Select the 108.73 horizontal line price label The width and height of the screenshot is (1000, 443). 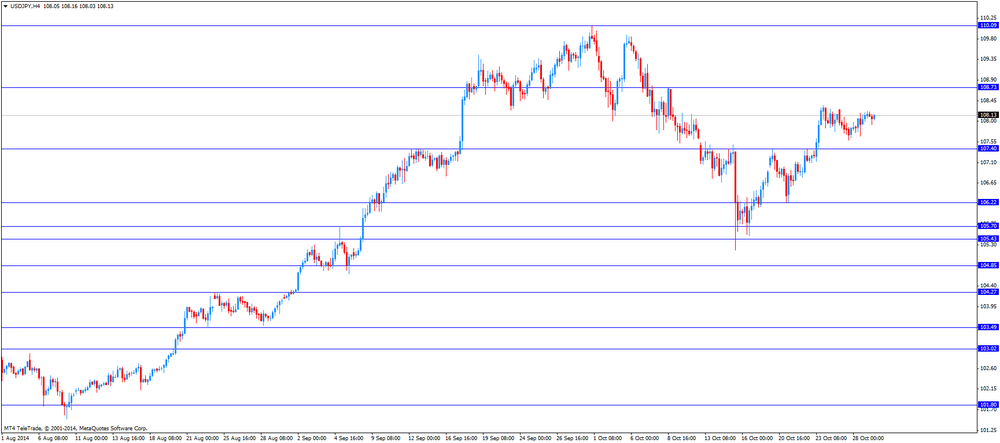988,87
